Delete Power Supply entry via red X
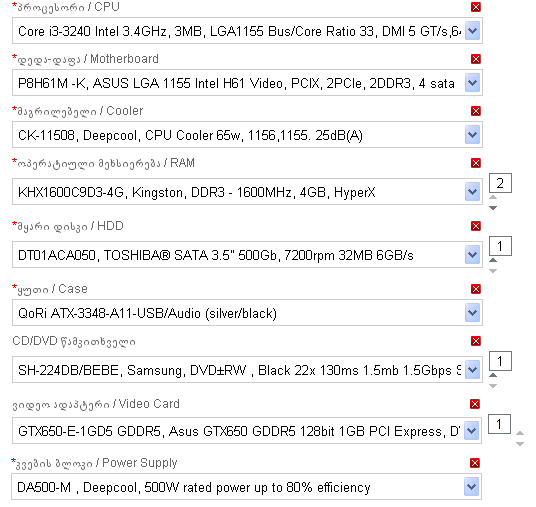536x507 pixels. point(474,463)
